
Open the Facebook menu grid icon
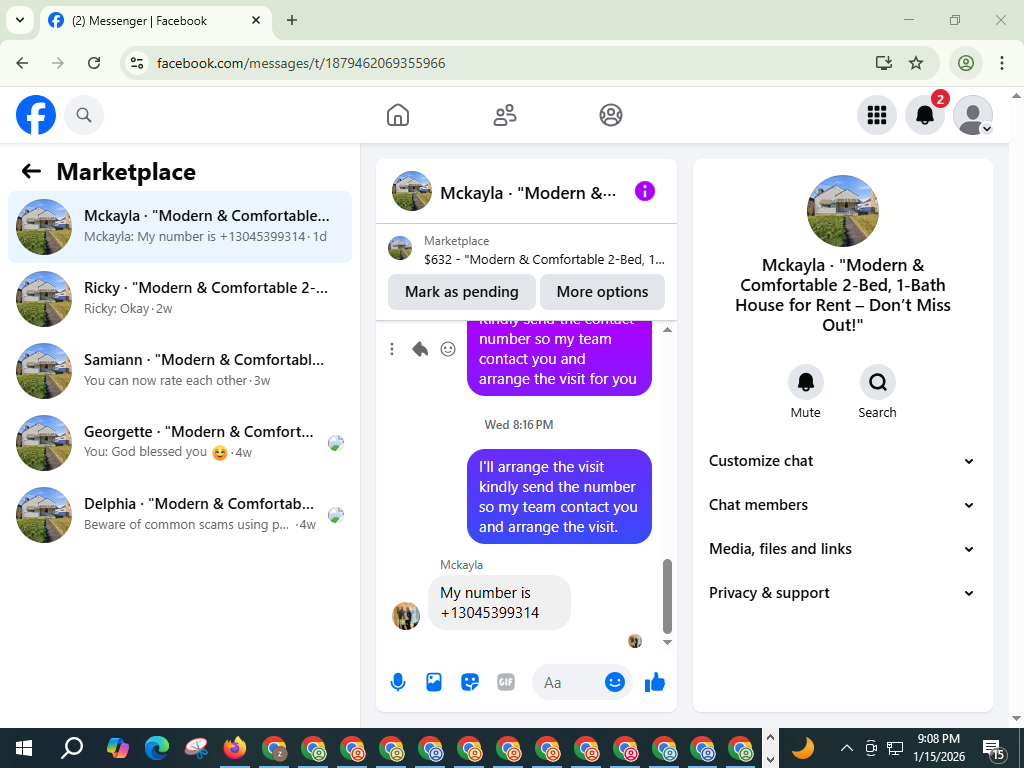point(876,115)
